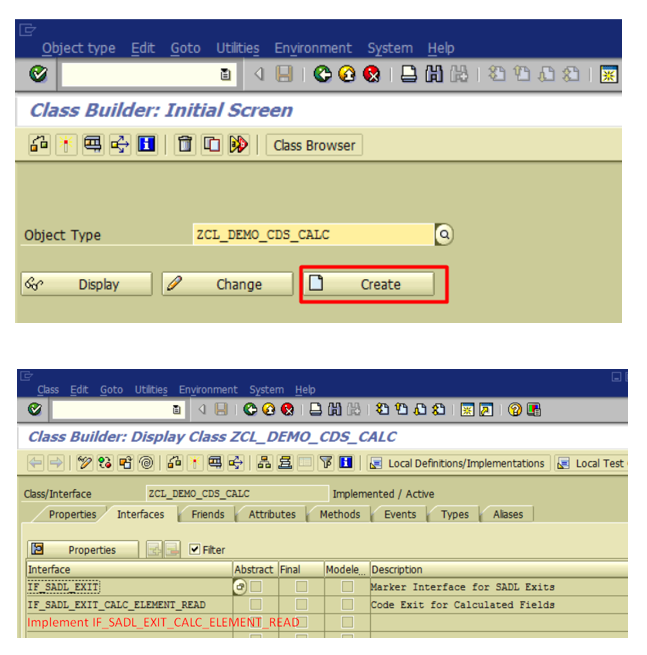647x655 pixels.
Task: Click Properties button above the Interface table
Action: (x=83, y=549)
